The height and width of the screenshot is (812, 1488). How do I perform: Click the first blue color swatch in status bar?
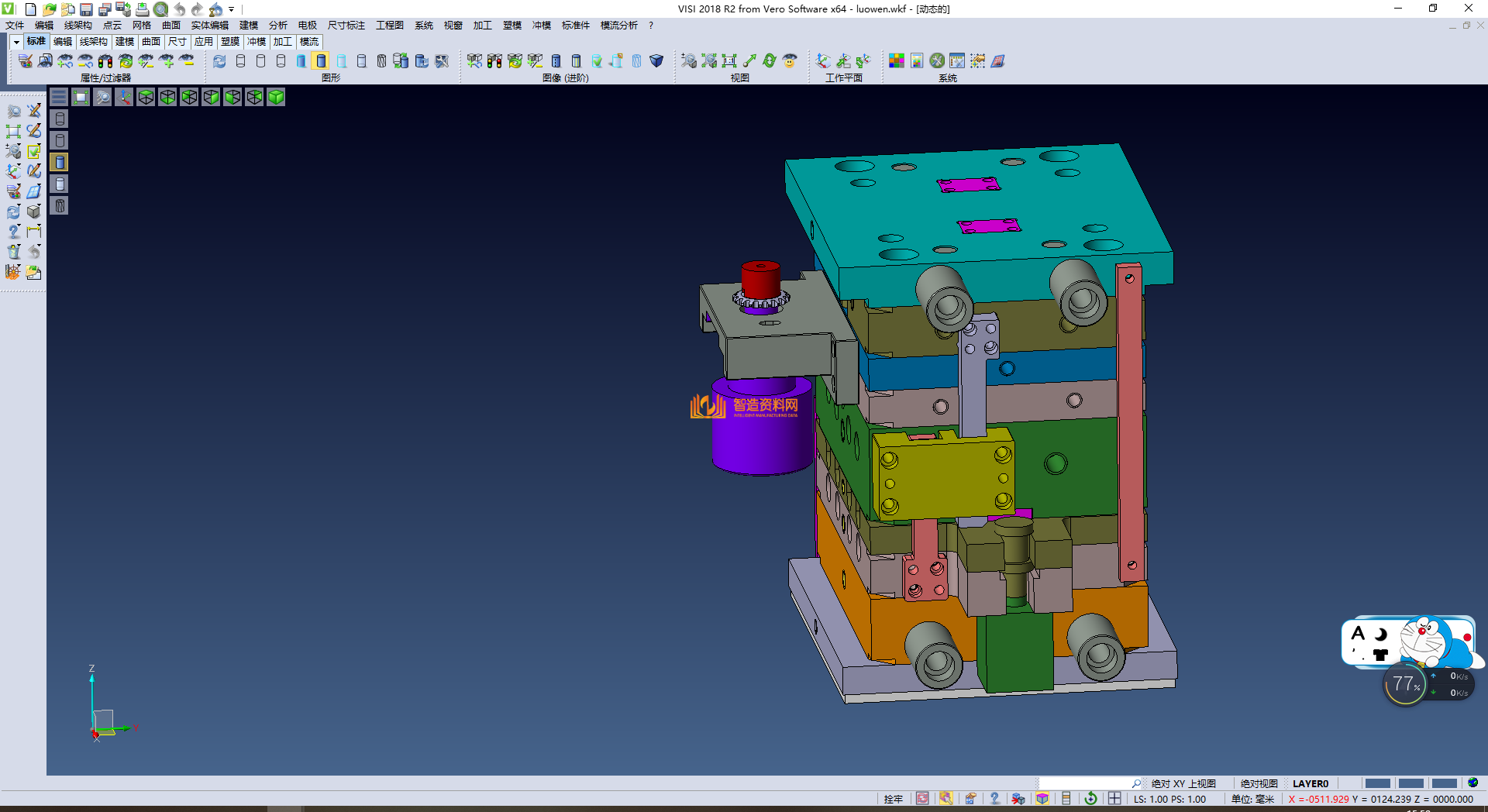point(1377,783)
